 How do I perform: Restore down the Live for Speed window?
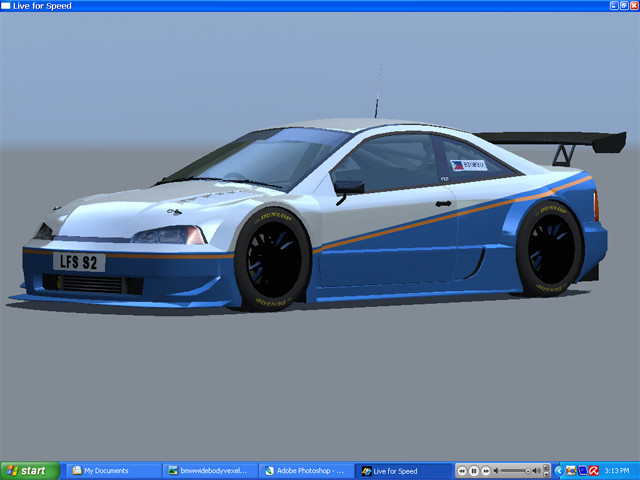pyautogui.click(x=624, y=5)
